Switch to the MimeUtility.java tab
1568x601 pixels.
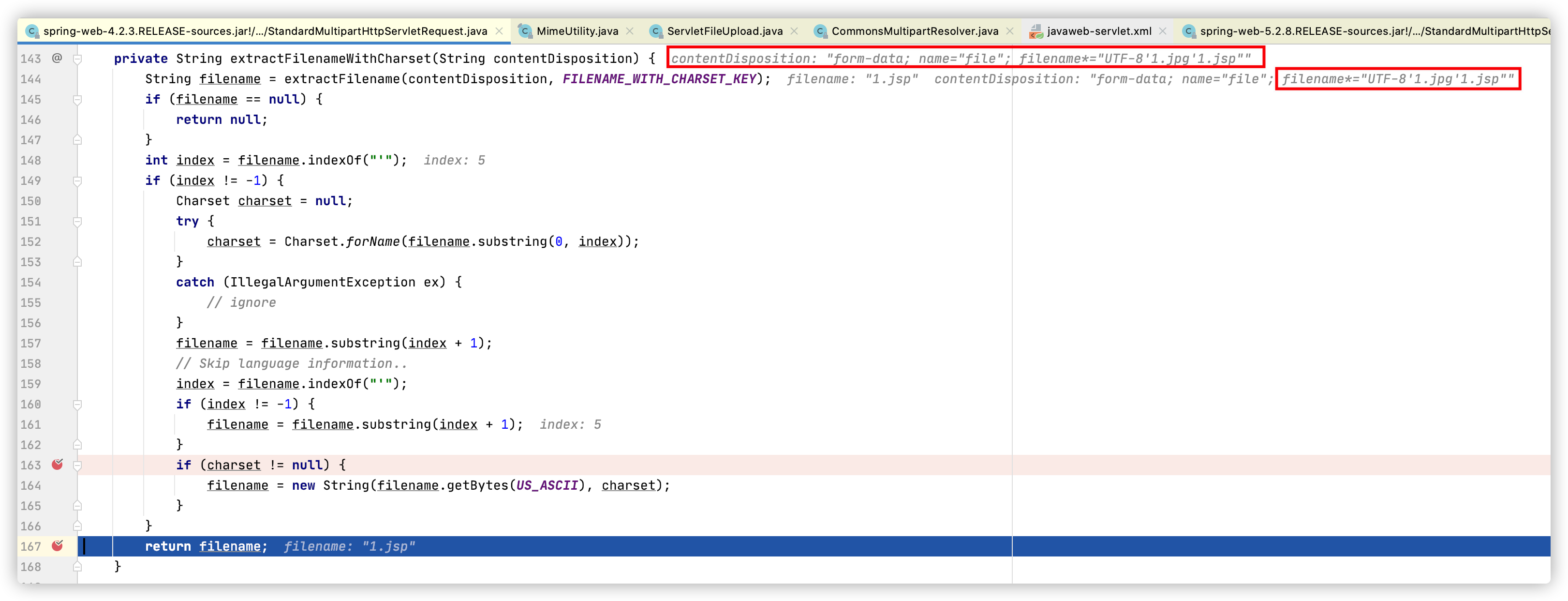(577, 31)
